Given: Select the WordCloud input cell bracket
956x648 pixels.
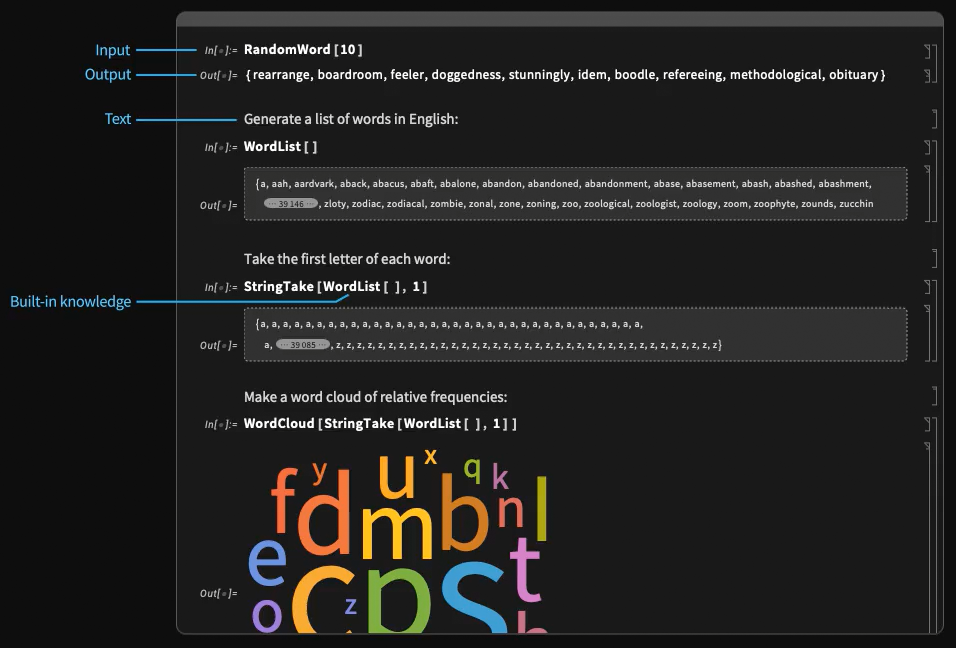Looking at the screenshot, I should [x=928, y=424].
